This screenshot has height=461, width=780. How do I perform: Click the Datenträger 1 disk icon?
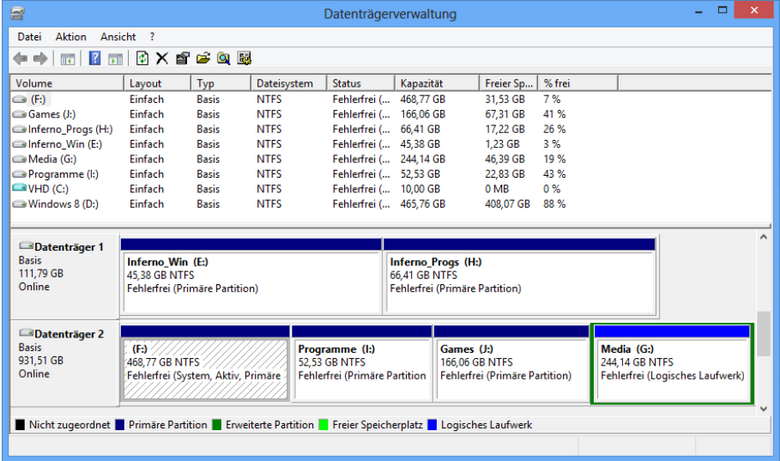pos(26,246)
